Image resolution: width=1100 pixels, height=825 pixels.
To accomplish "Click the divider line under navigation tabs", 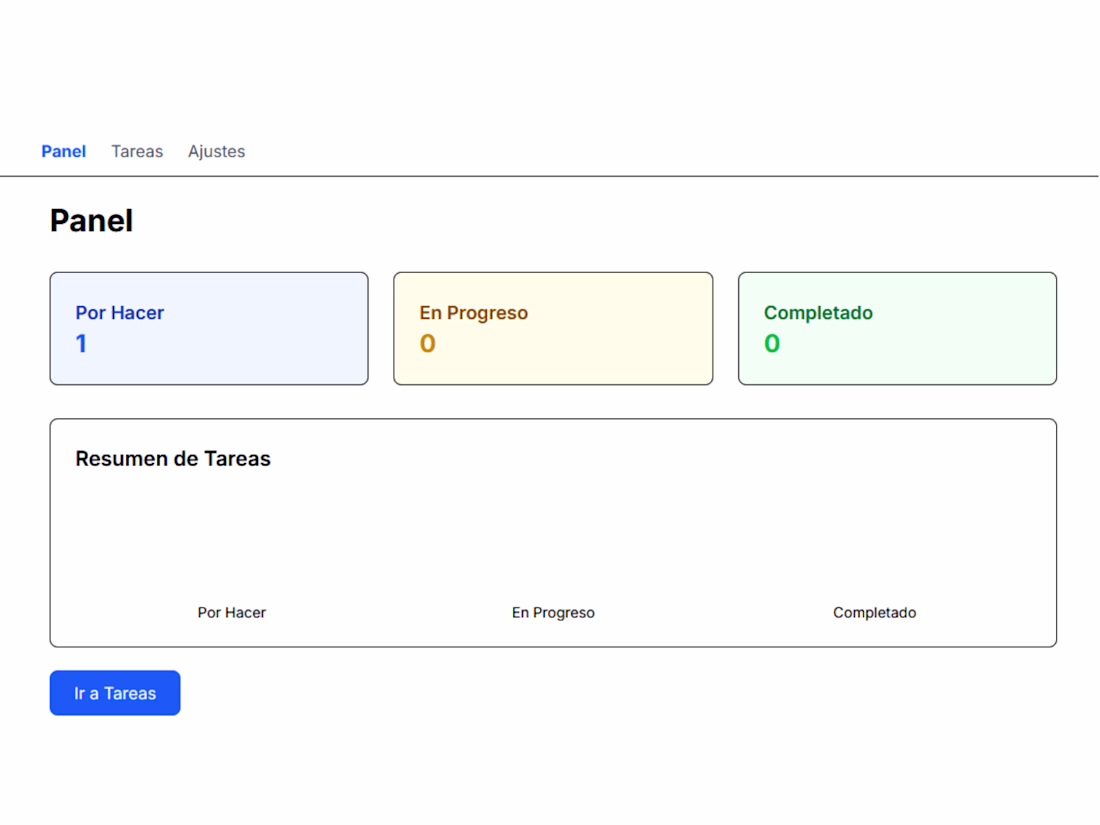I will [x=550, y=176].
